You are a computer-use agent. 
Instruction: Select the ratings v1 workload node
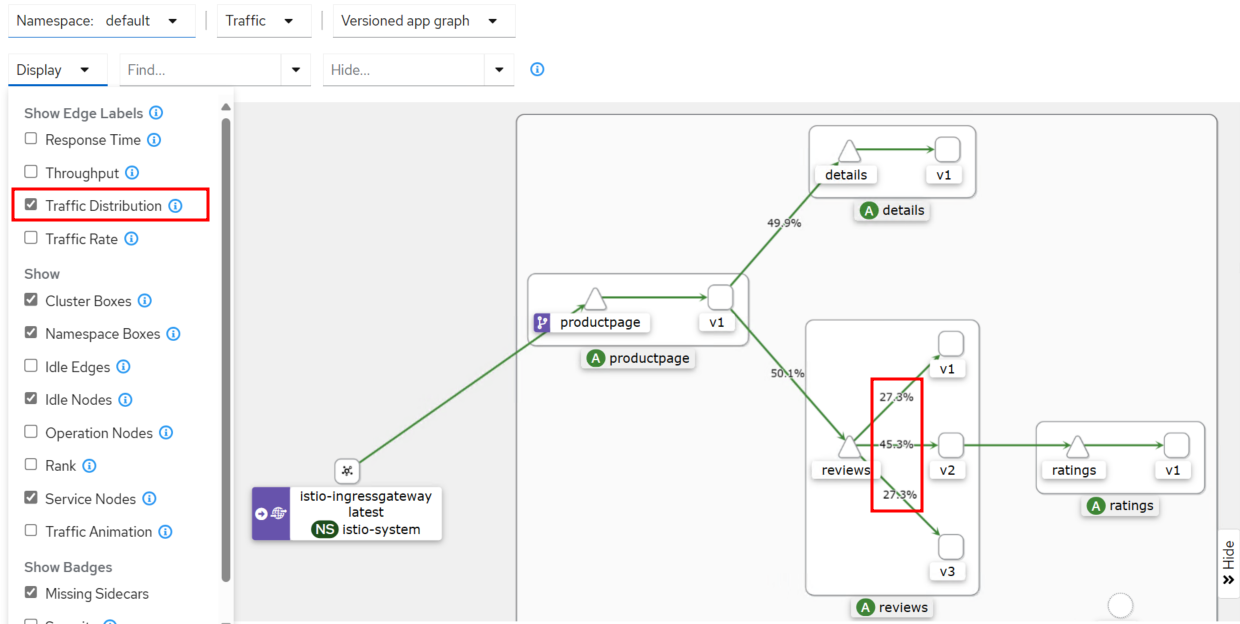click(x=1176, y=445)
